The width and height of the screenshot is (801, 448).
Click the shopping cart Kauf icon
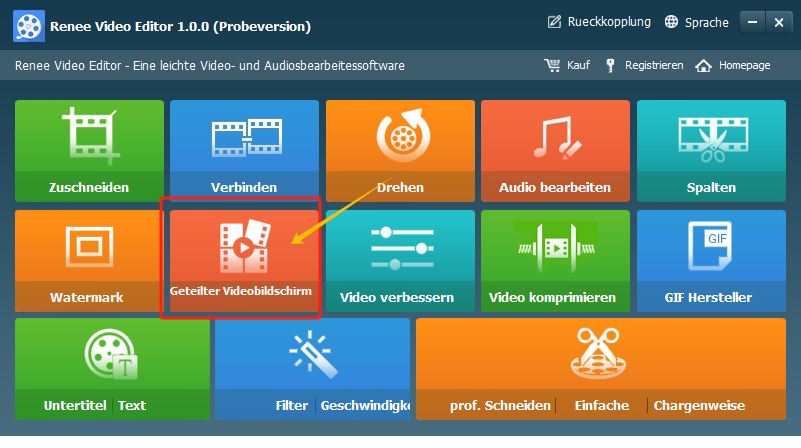point(552,65)
